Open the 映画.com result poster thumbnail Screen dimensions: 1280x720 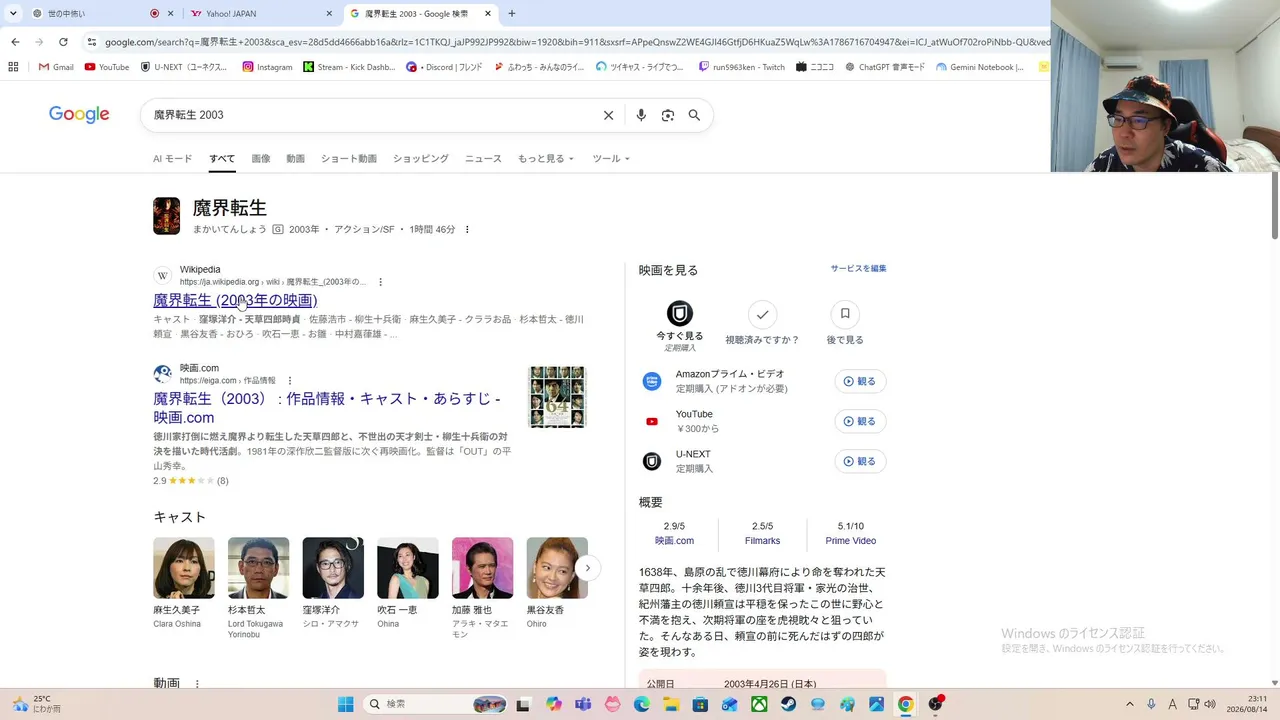[x=557, y=397]
